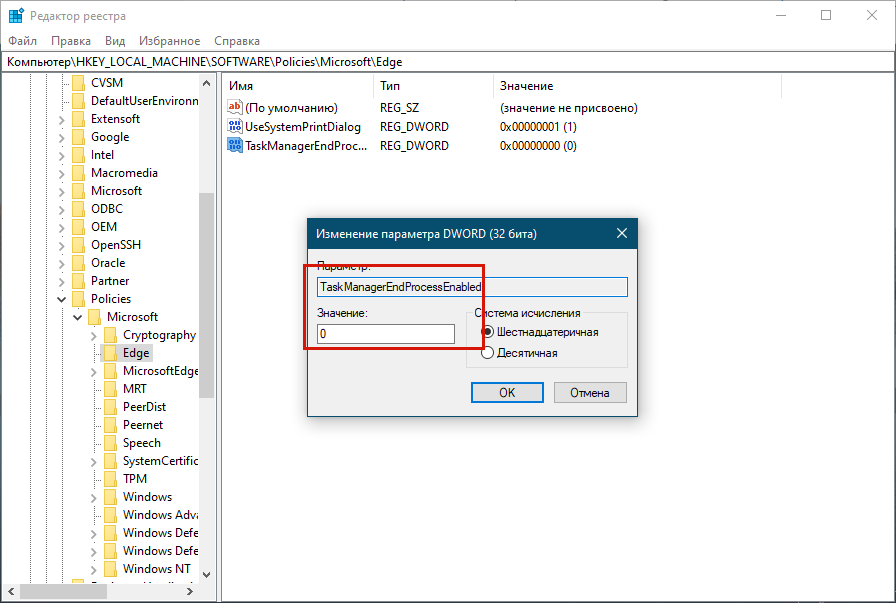This screenshot has height=603, width=896.
Task: Click the value 0x00000001 (1)
Action: click(538, 127)
